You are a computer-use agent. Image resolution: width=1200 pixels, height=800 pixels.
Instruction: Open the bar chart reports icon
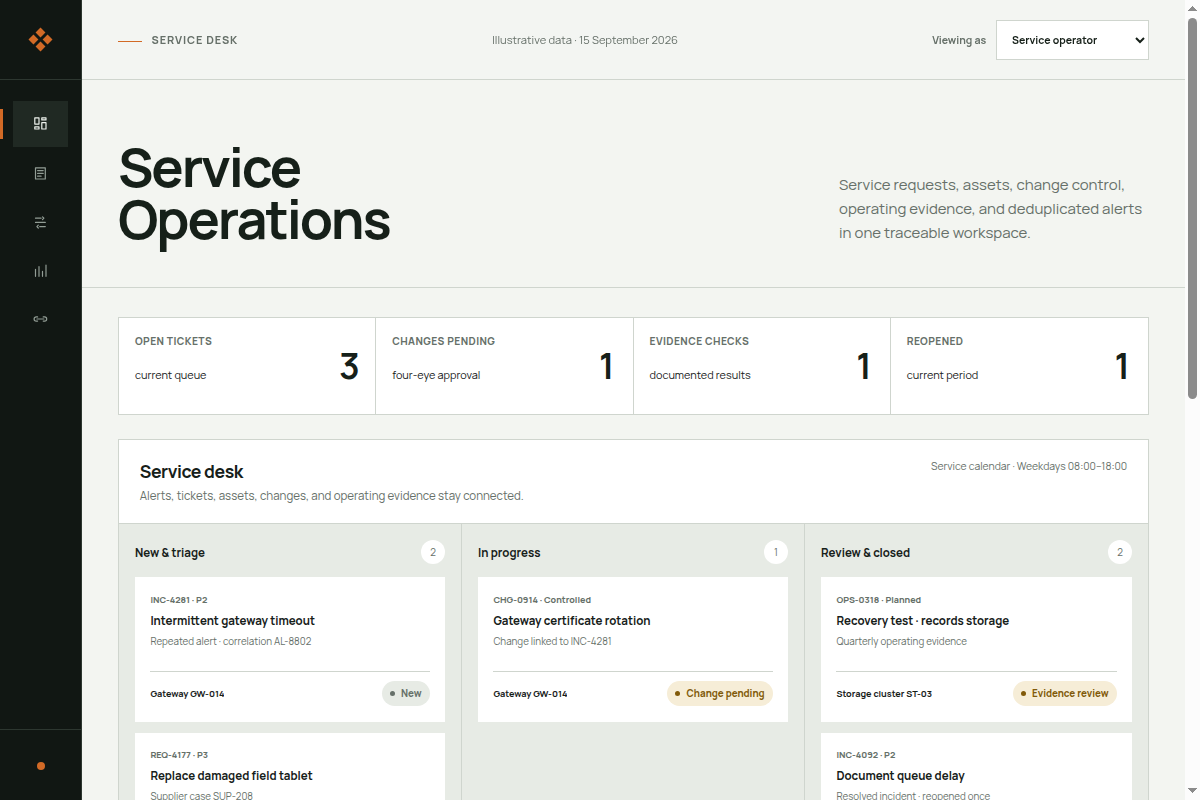tap(40, 271)
